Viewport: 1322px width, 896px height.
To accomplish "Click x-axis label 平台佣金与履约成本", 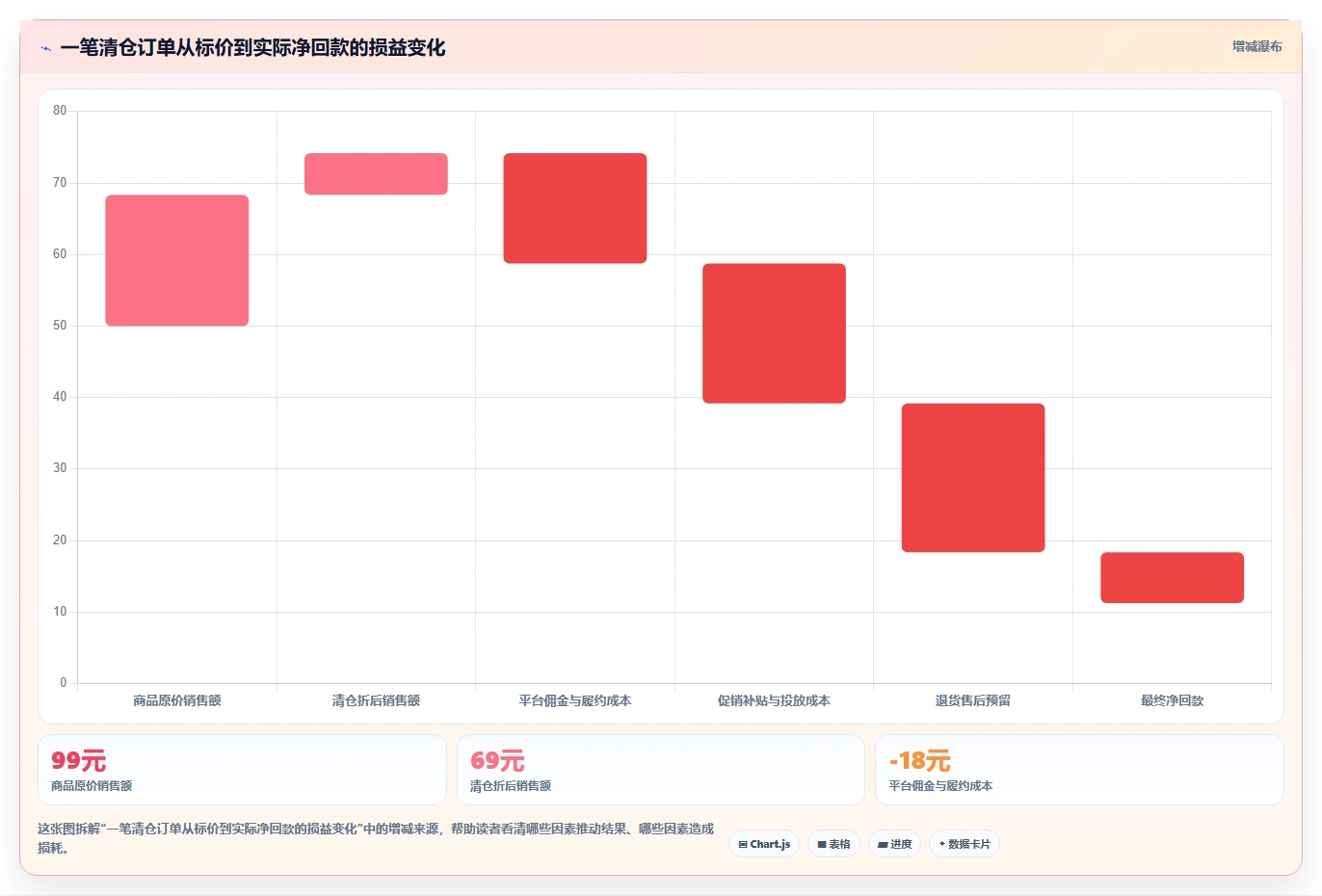I will point(575,700).
